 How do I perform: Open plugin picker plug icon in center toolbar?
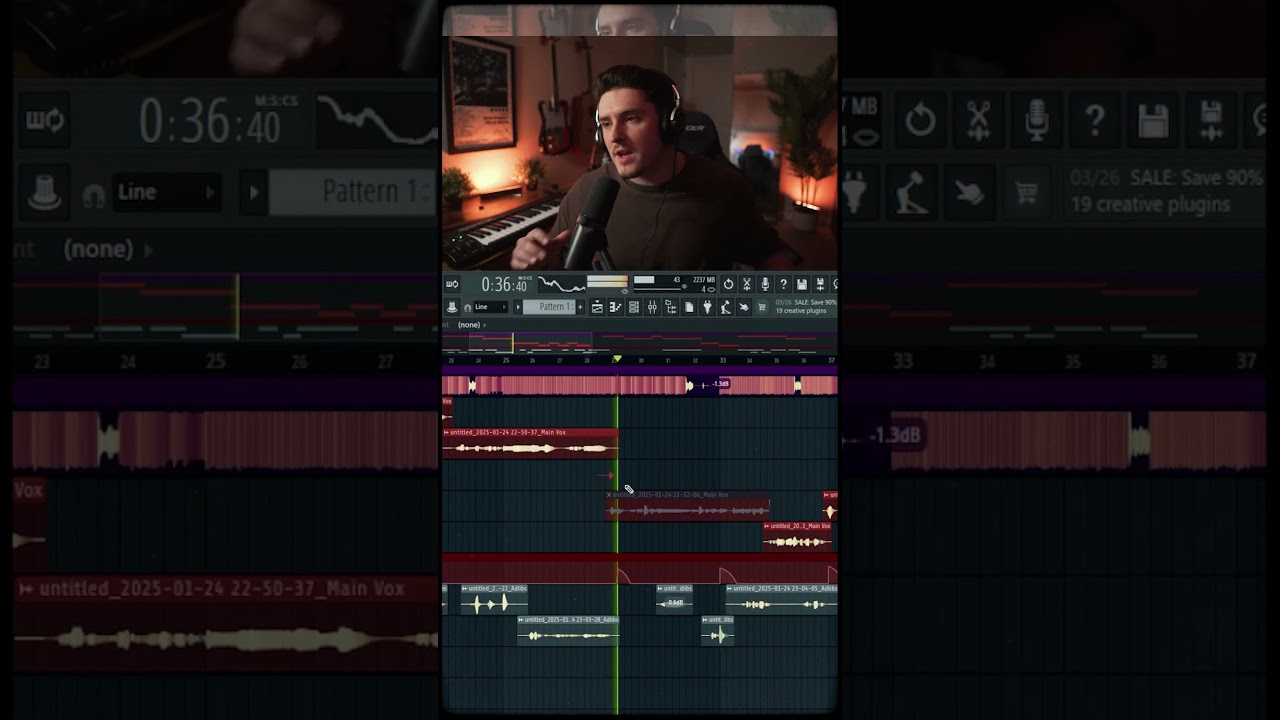tap(707, 307)
